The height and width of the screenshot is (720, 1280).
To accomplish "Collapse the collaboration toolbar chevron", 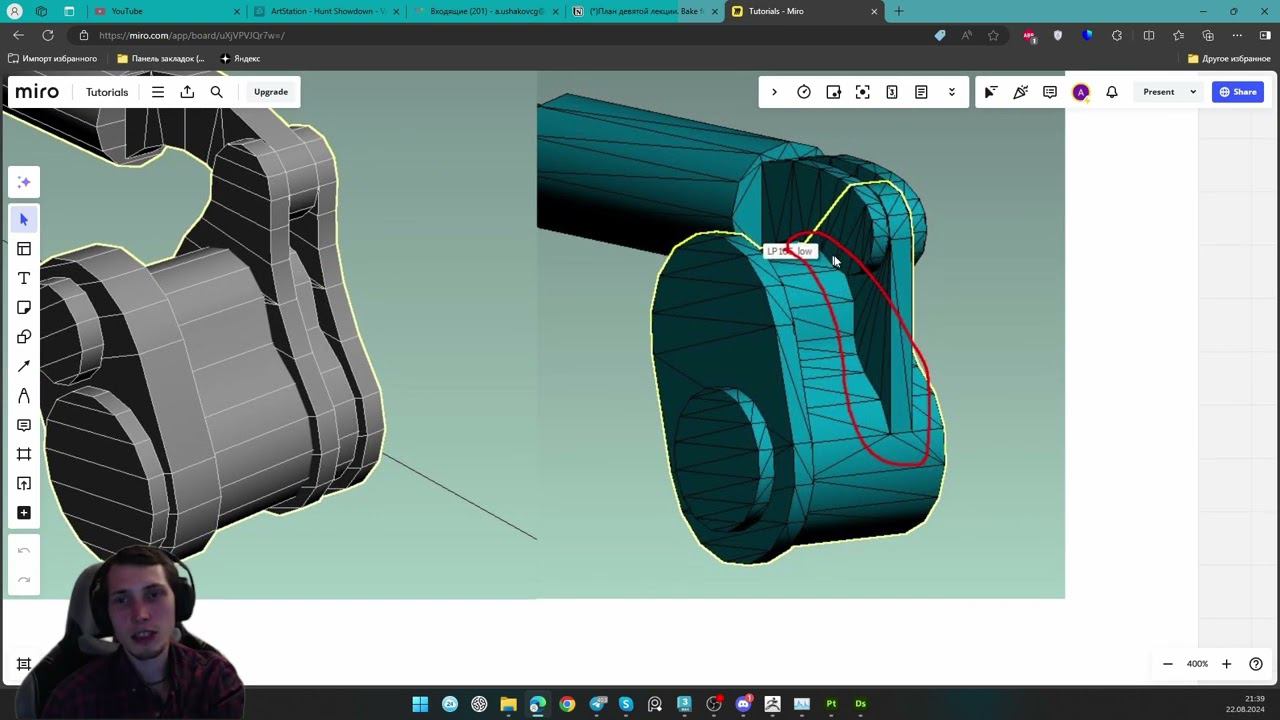I will pos(774,92).
